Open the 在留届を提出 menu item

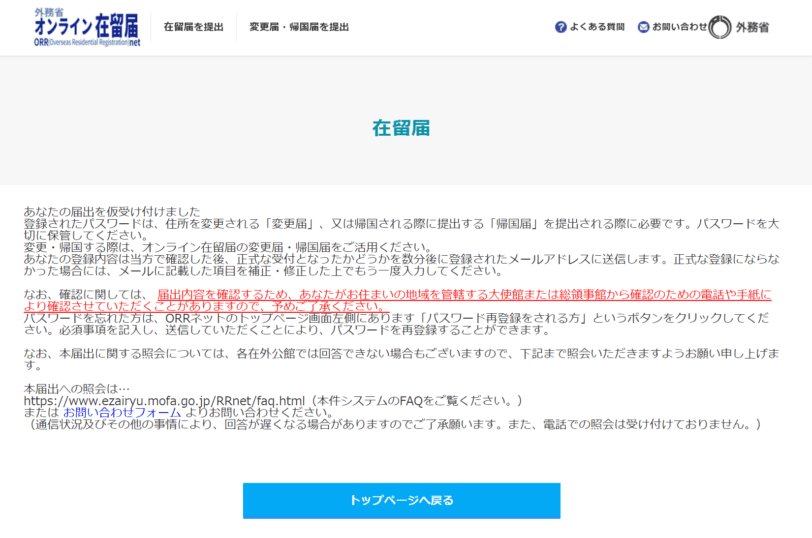coord(194,27)
